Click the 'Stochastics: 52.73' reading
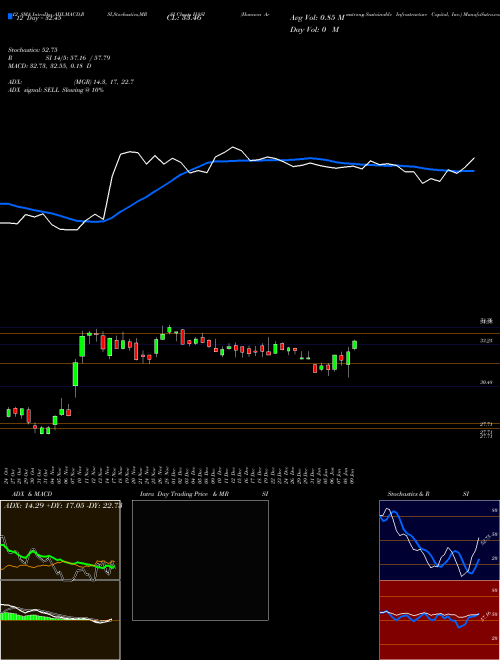500x660 pixels. [32, 50]
